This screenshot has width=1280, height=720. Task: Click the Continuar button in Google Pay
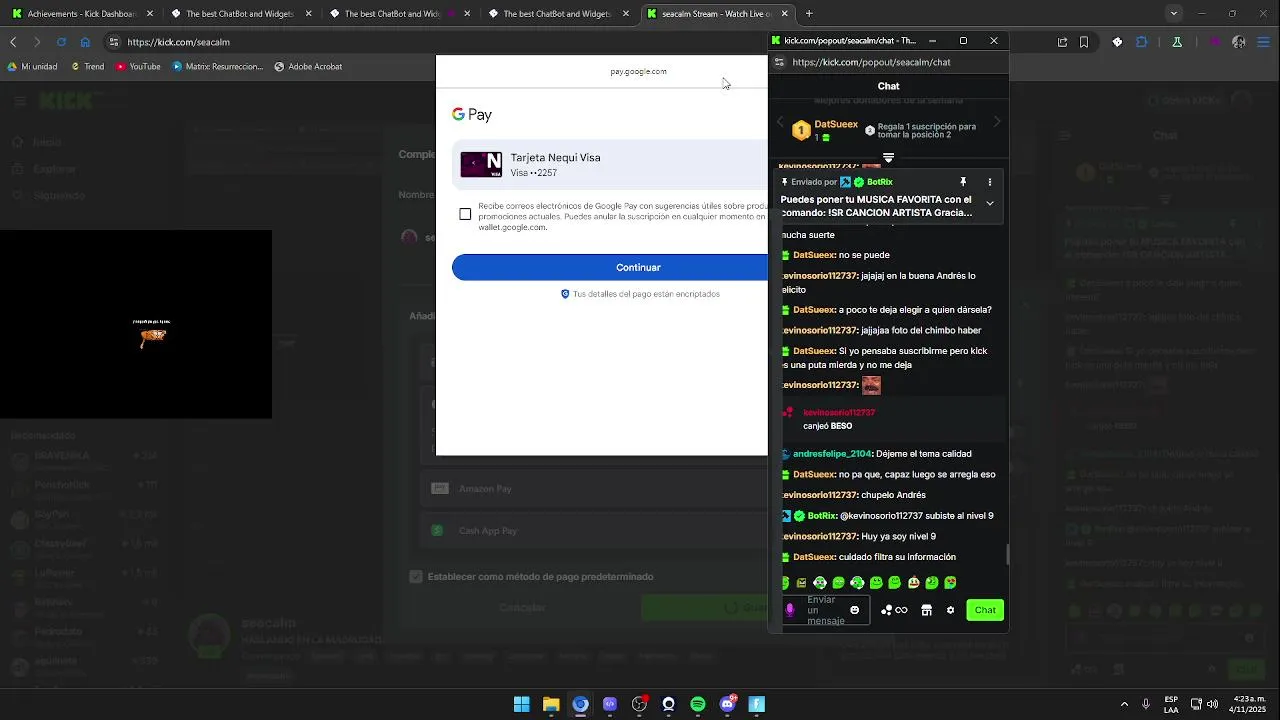tap(610, 267)
